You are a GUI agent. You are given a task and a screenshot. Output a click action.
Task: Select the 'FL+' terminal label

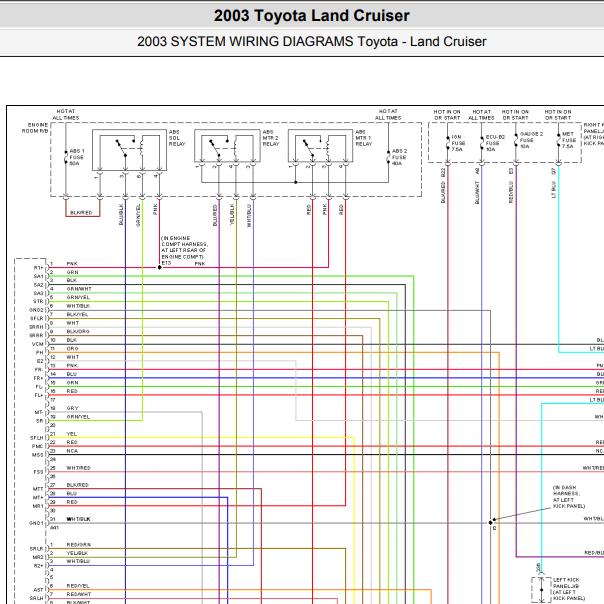click(x=39, y=395)
